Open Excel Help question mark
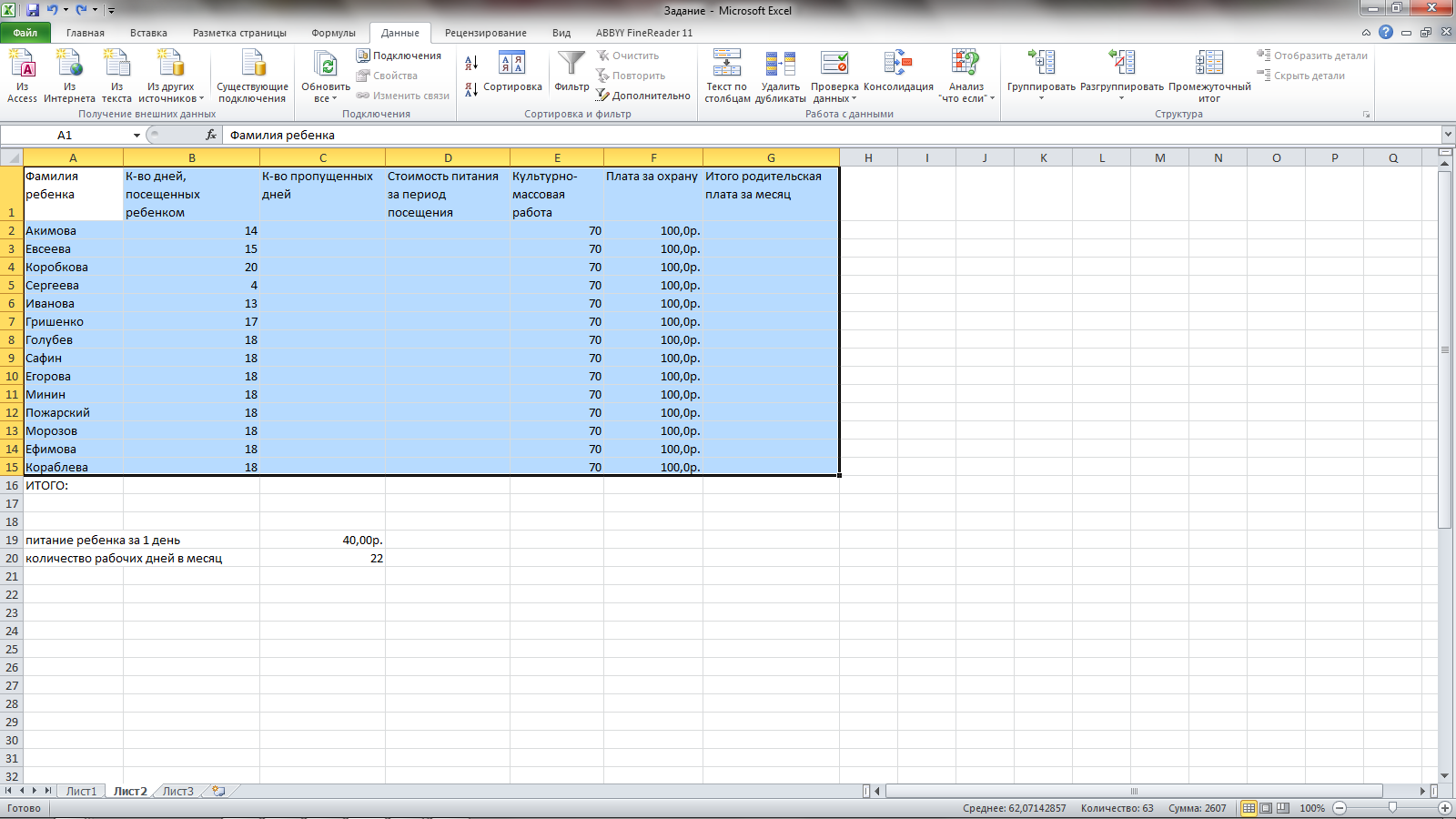Screen dimensions: 1456x819 click(1386, 32)
